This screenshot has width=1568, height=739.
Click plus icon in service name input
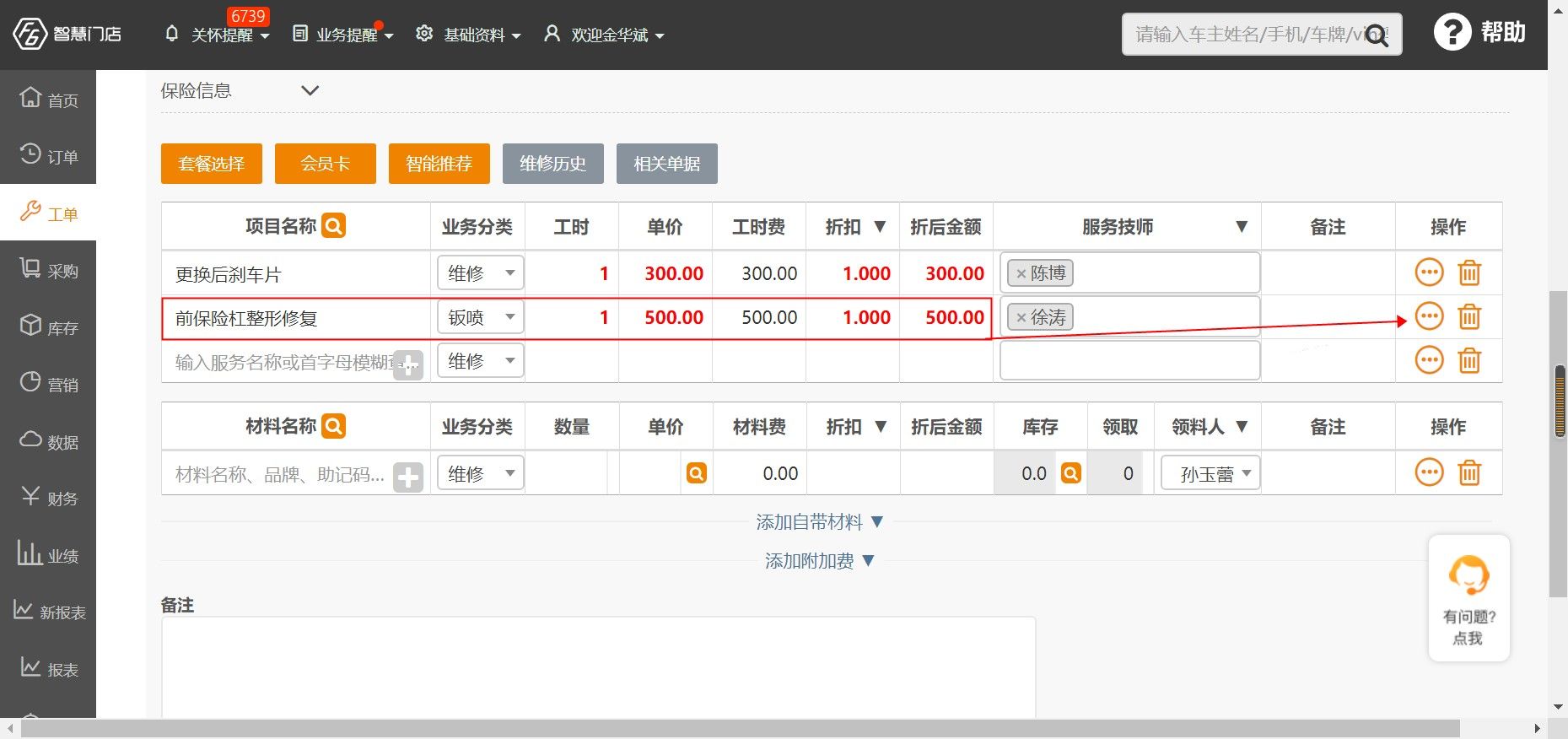click(x=408, y=365)
